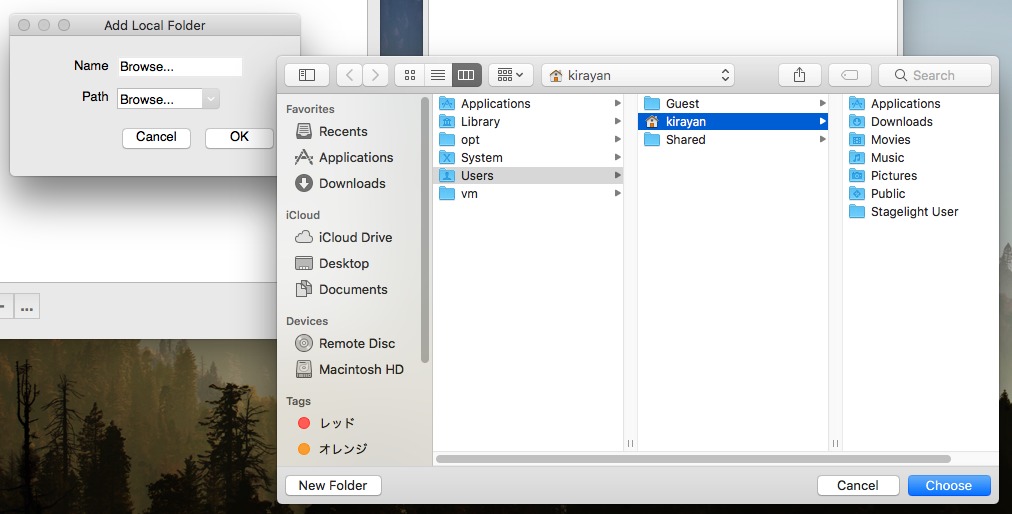Select Remote Disc under Devices
This screenshot has width=1012, height=514.
point(354,343)
